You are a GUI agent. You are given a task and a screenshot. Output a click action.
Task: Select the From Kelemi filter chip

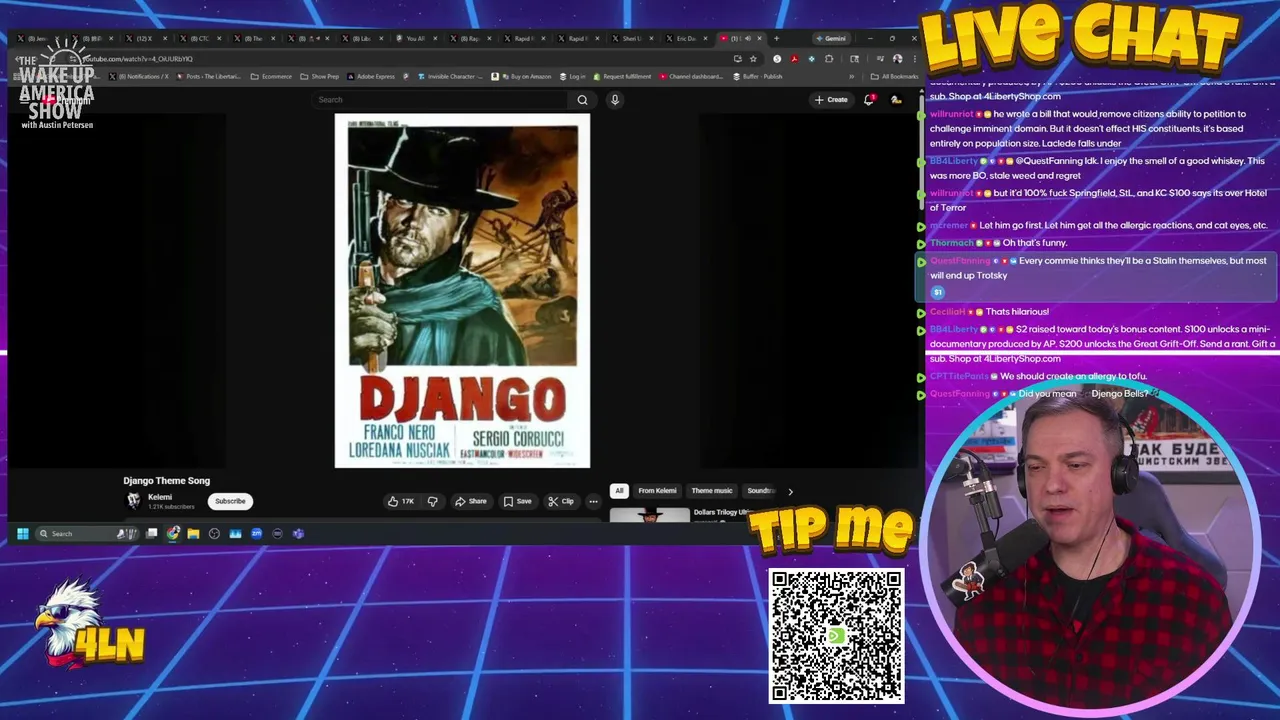click(x=657, y=491)
